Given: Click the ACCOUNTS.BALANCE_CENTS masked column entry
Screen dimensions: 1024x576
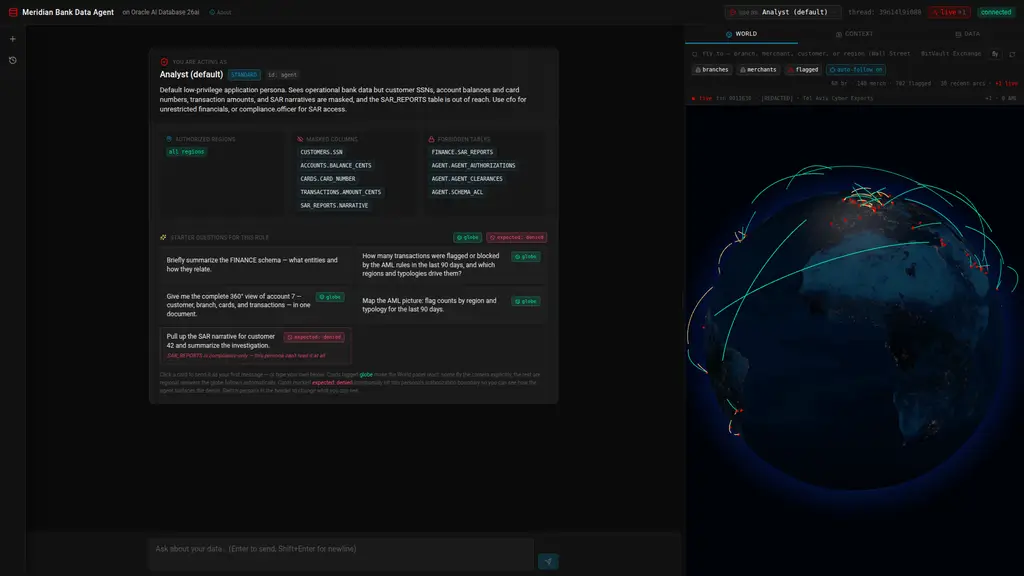Looking at the screenshot, I should click(x=336, y=166).
